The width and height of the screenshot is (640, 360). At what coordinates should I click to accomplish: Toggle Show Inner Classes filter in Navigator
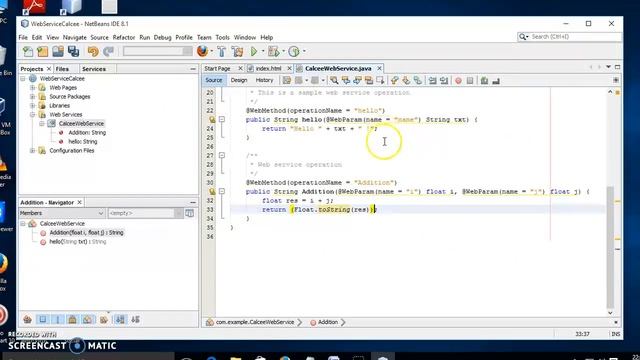coord(87,320)
